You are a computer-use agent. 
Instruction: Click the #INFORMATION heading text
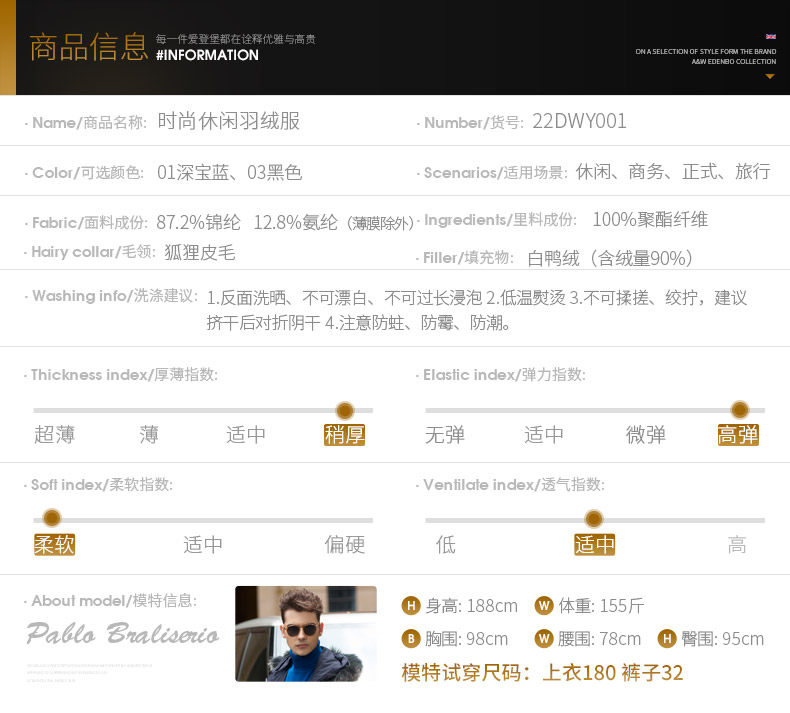click(207, 55)
